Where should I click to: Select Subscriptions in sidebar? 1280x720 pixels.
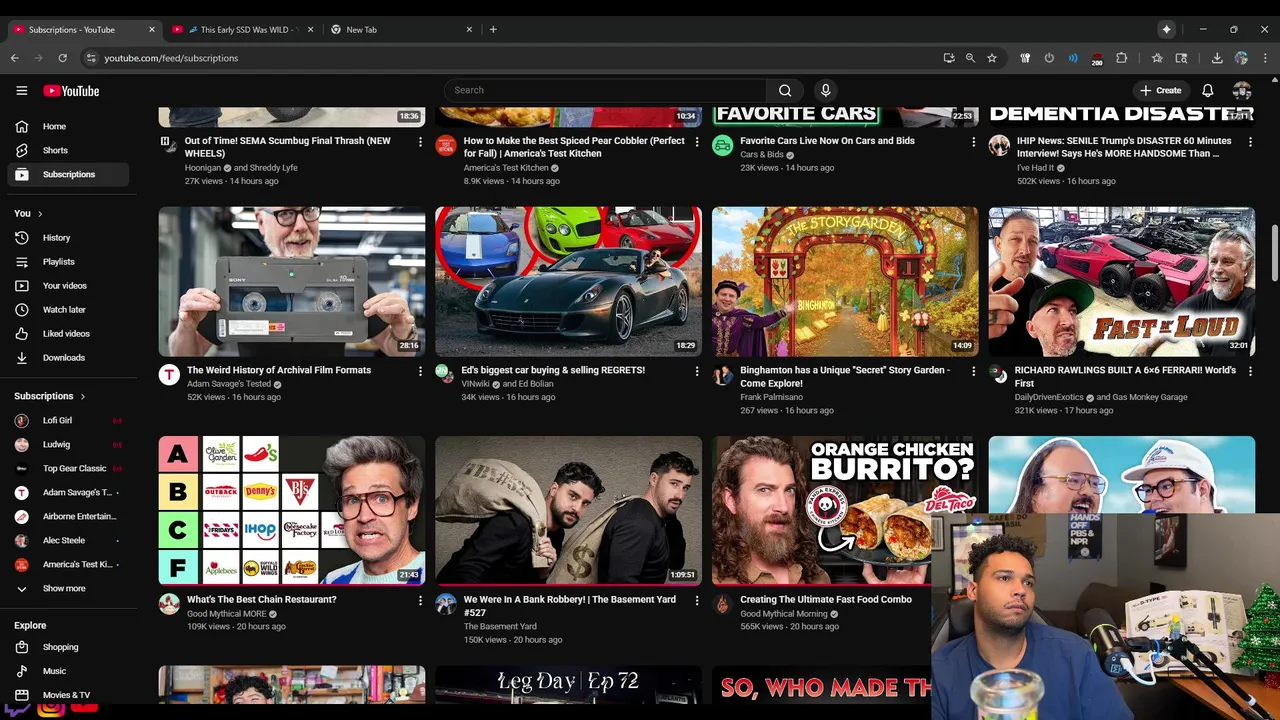[68, 174]
